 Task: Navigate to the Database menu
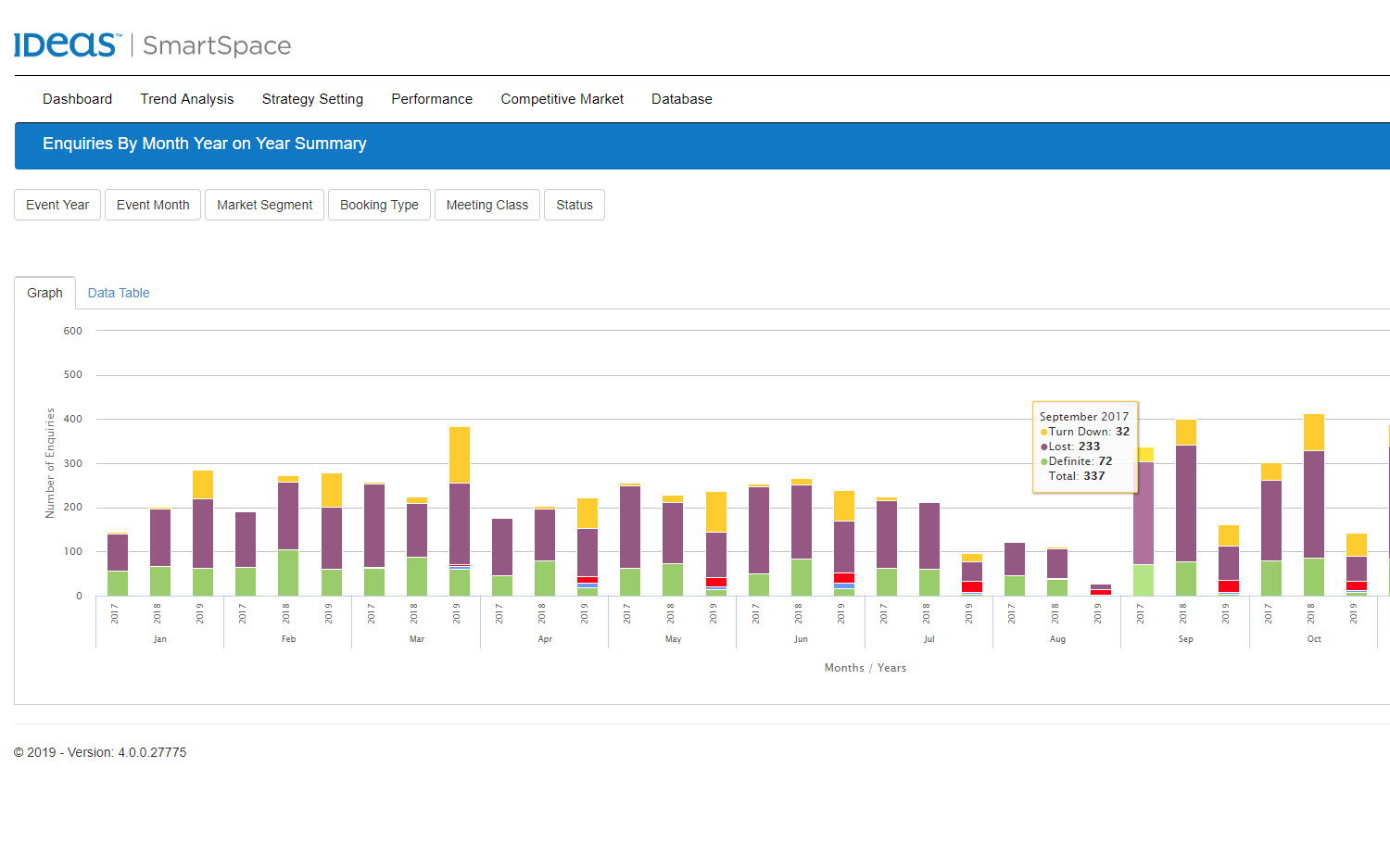coord(681,99)
